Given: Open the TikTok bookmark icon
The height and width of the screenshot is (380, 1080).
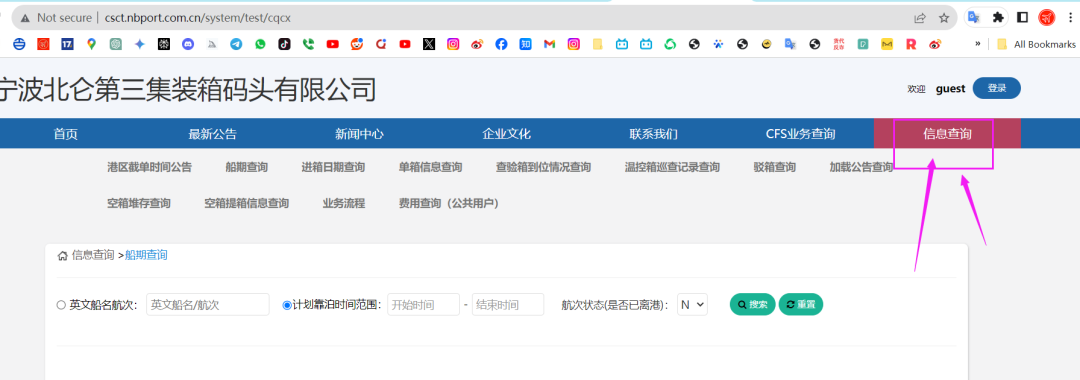Looking at the screenshot, I should tap(284, 44).
